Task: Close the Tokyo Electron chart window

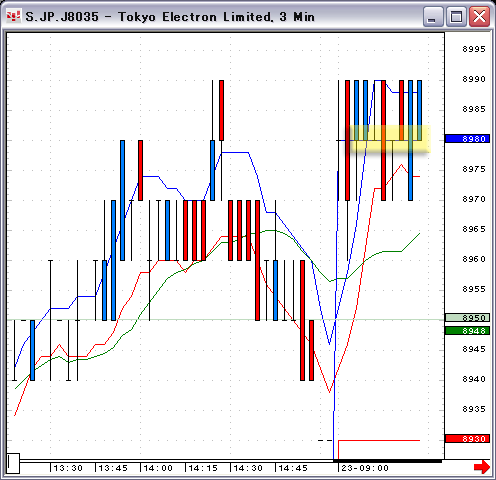Action: 479,16
